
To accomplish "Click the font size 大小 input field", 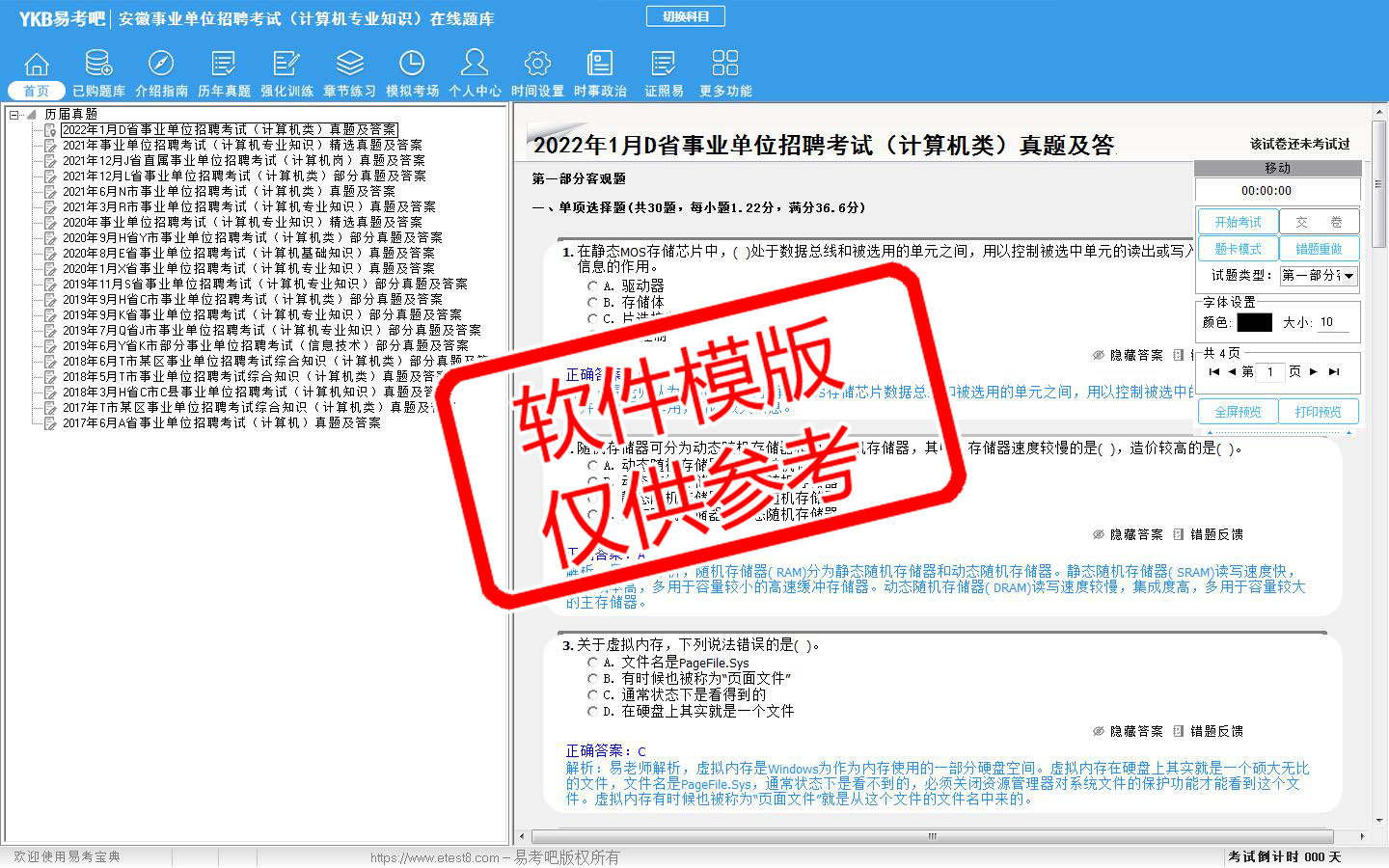I will click(1333, 322).
